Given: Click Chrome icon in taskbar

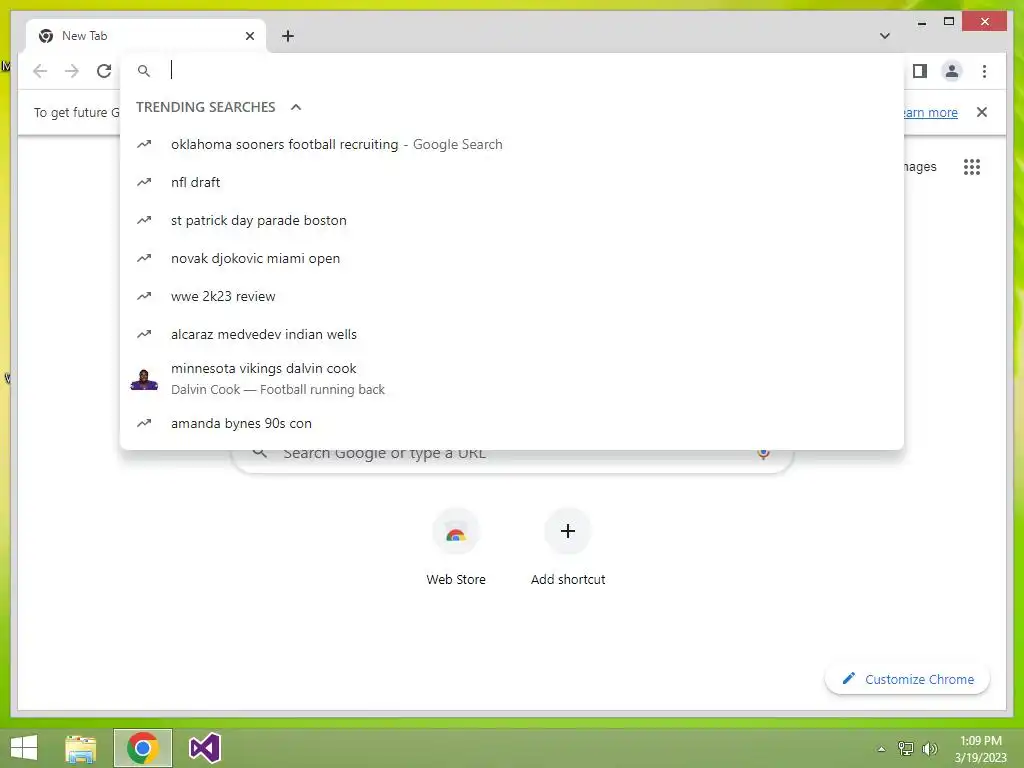Looking at the screenshot, I should pyautogui.click(x=143, y=748).
